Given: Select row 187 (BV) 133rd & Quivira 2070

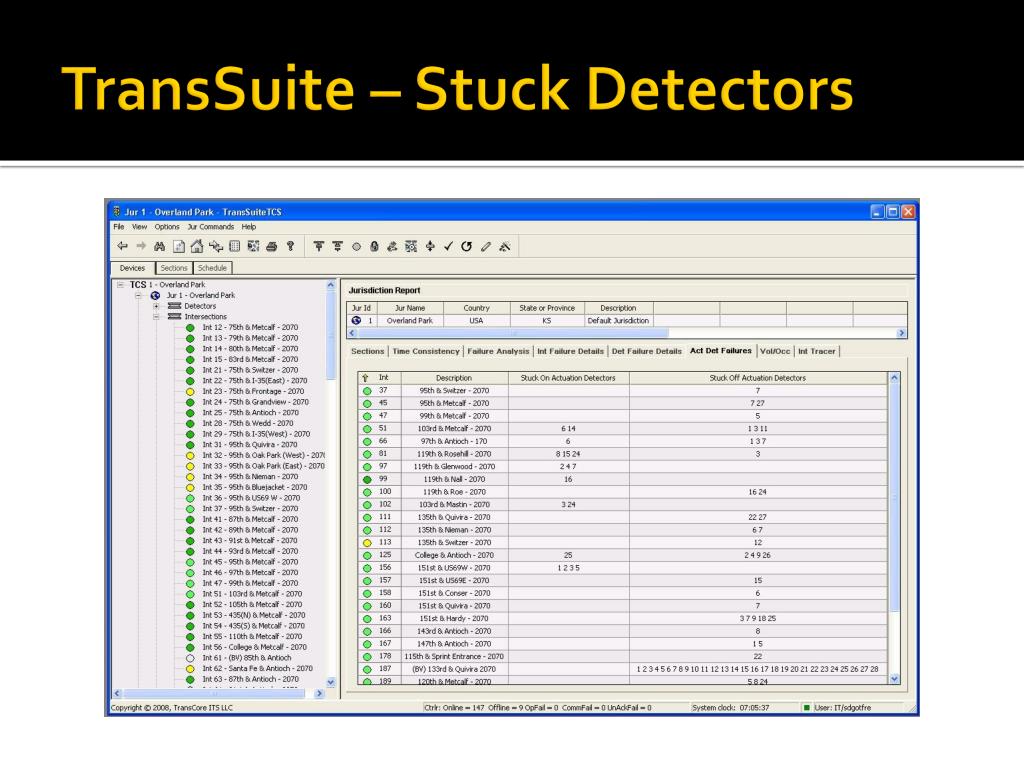Looking at the screenshot, I should pyautogui.click(x=623, y=669).
